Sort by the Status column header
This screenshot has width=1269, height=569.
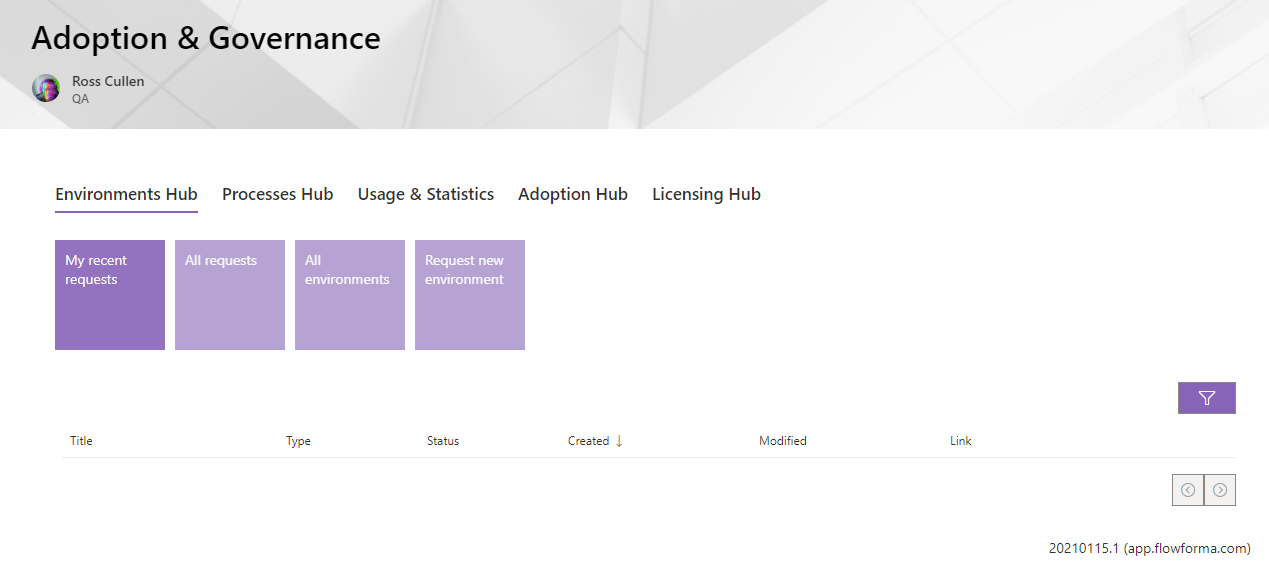pyautogui.click(x=443, y=441)
